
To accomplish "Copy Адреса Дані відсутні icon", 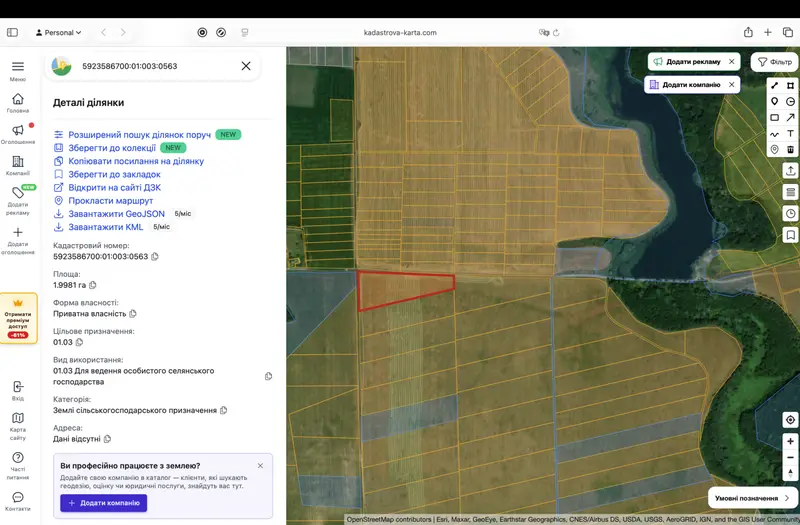I will [x=107, y=439].
